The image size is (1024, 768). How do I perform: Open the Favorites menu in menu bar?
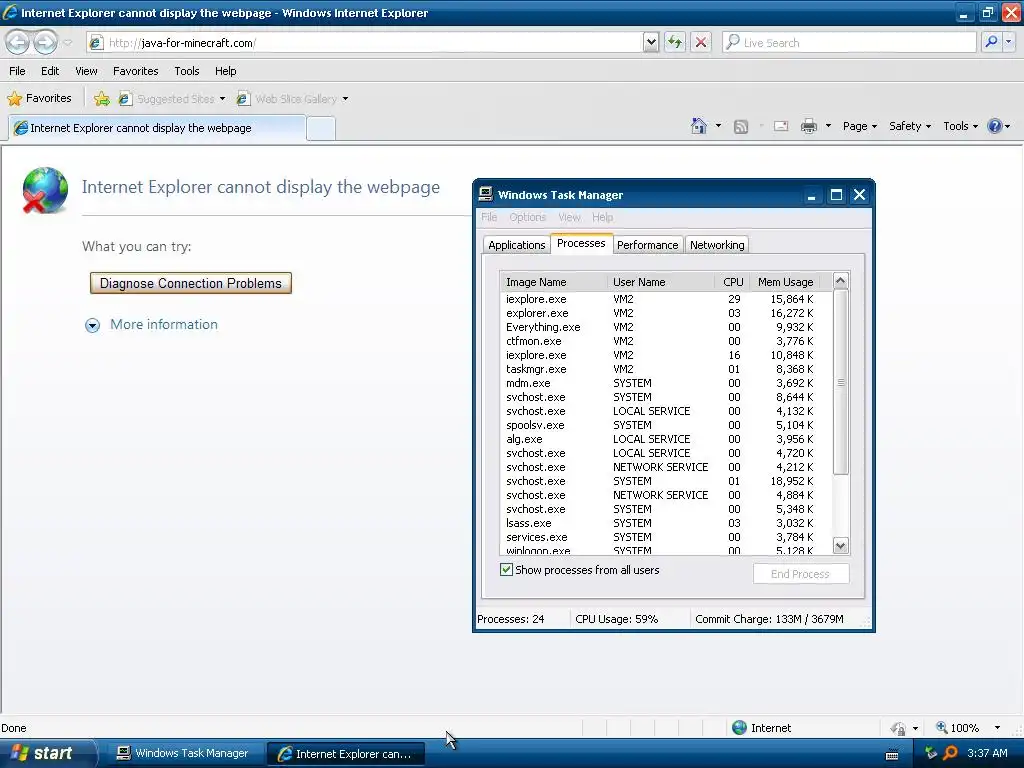(x=135, y=71)
